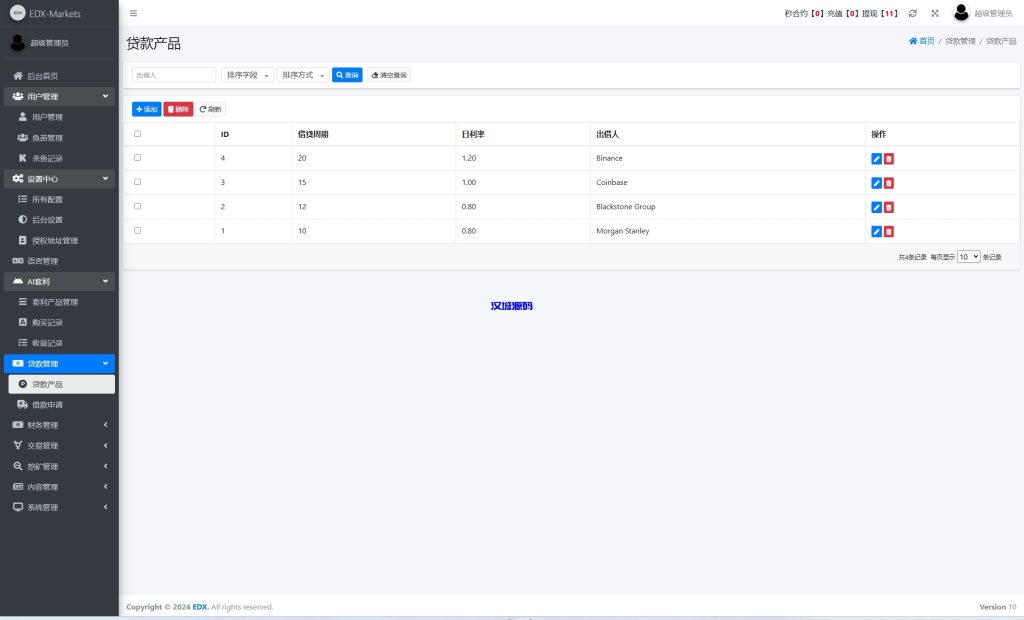The image size is (1024, 620).
Task: Click the edit icon for Binance row
Action: (x=876, y=158)
